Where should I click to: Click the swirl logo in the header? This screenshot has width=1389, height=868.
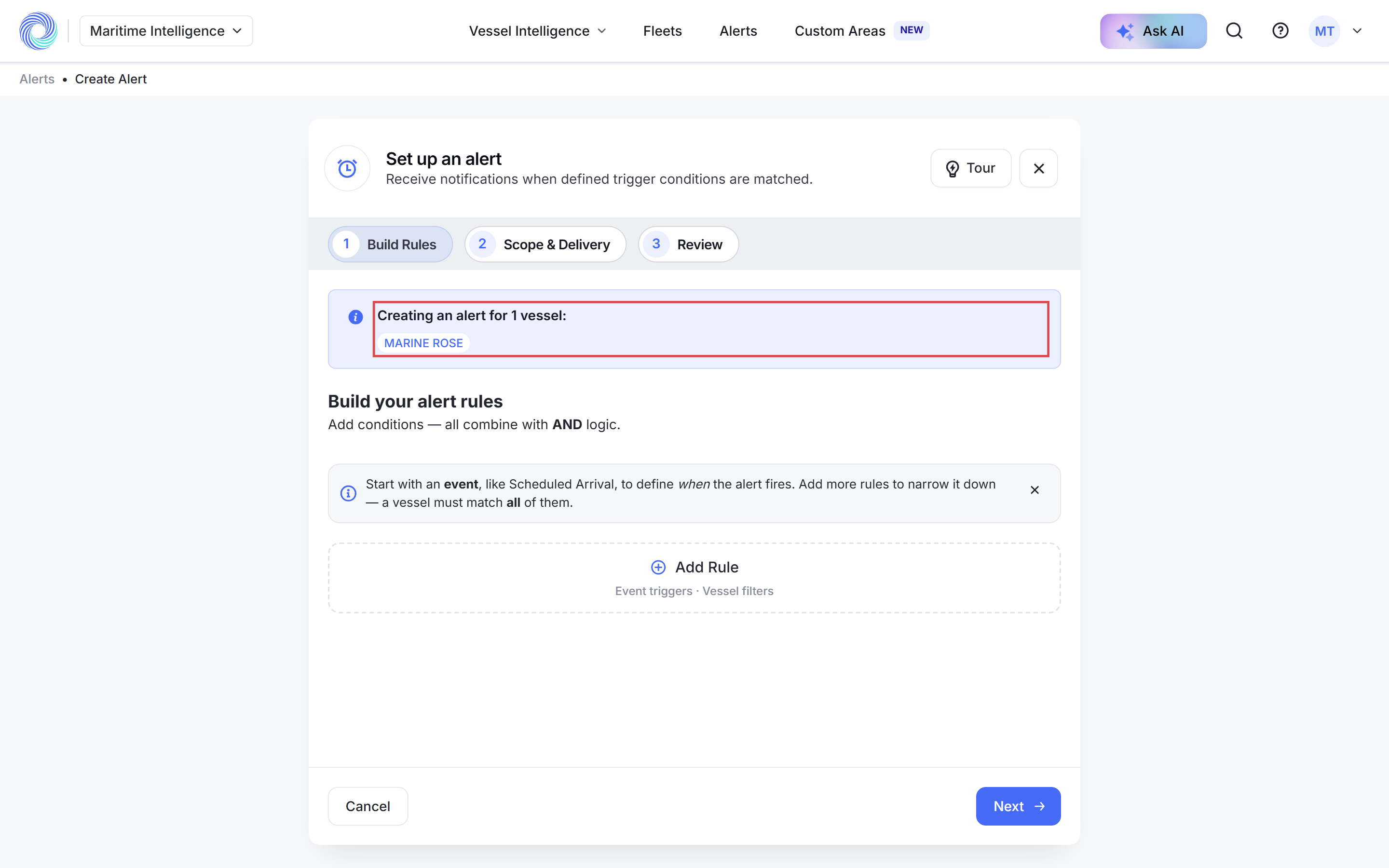click(x=39, y=31)
